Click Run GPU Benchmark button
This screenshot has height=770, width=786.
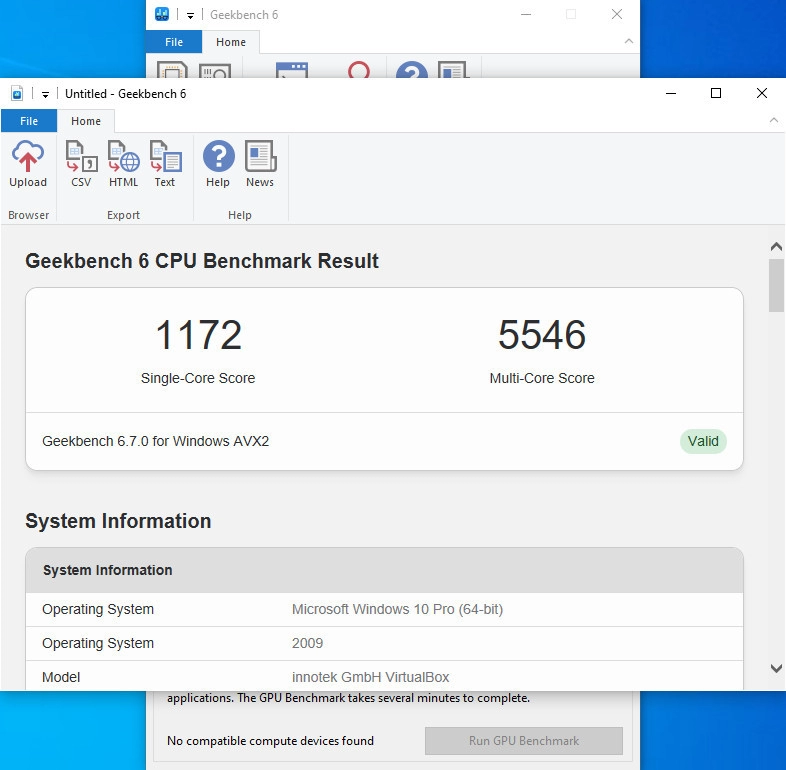click(x=524, y=741)
